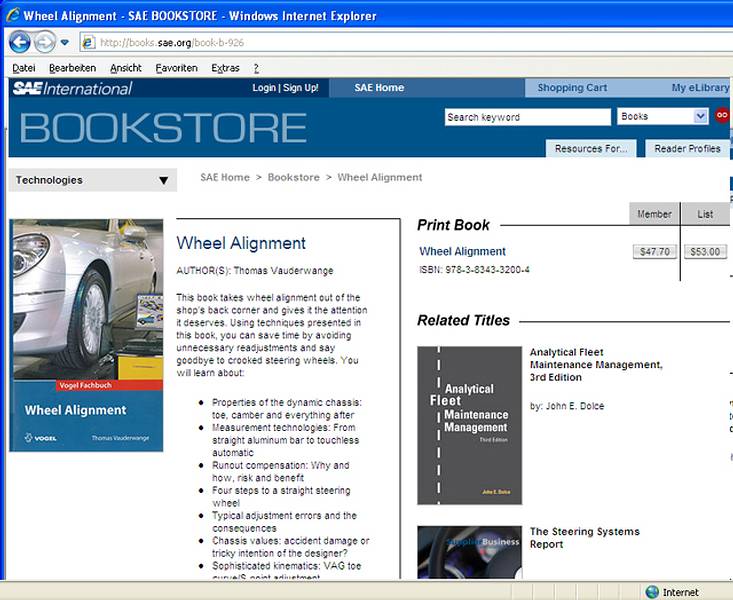Click the Resources For... button
733x600 pixels.
tap(591, 148)
